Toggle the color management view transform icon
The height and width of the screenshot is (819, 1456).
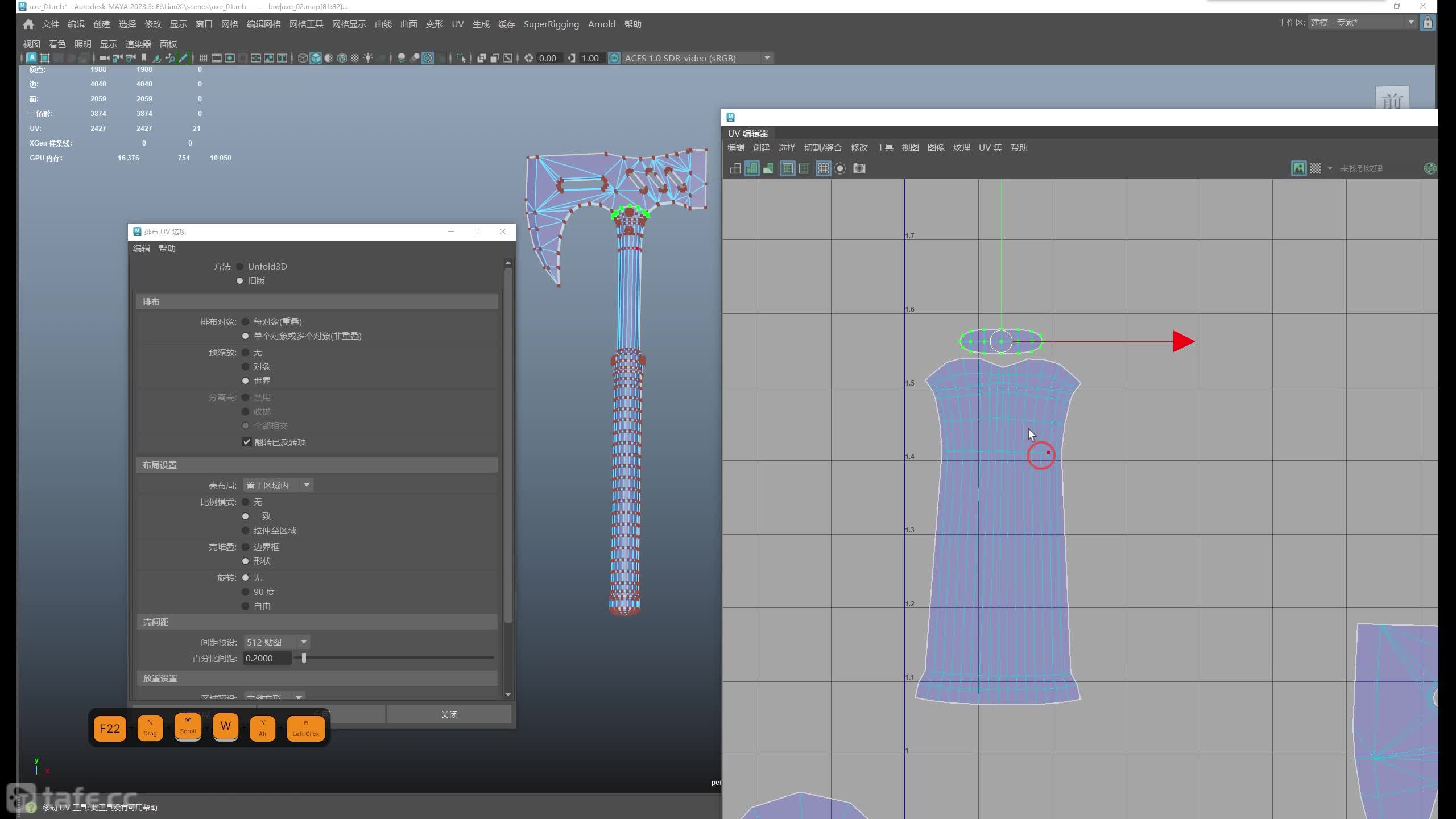(614, 58)
